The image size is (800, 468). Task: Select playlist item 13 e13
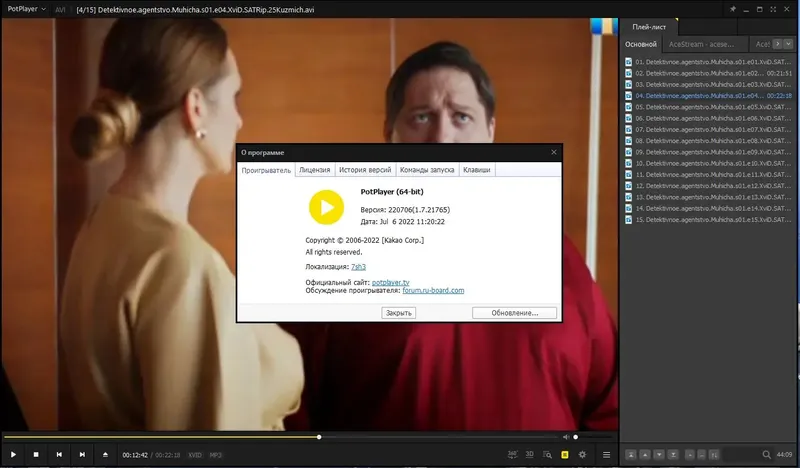click(x=709, y=197)
